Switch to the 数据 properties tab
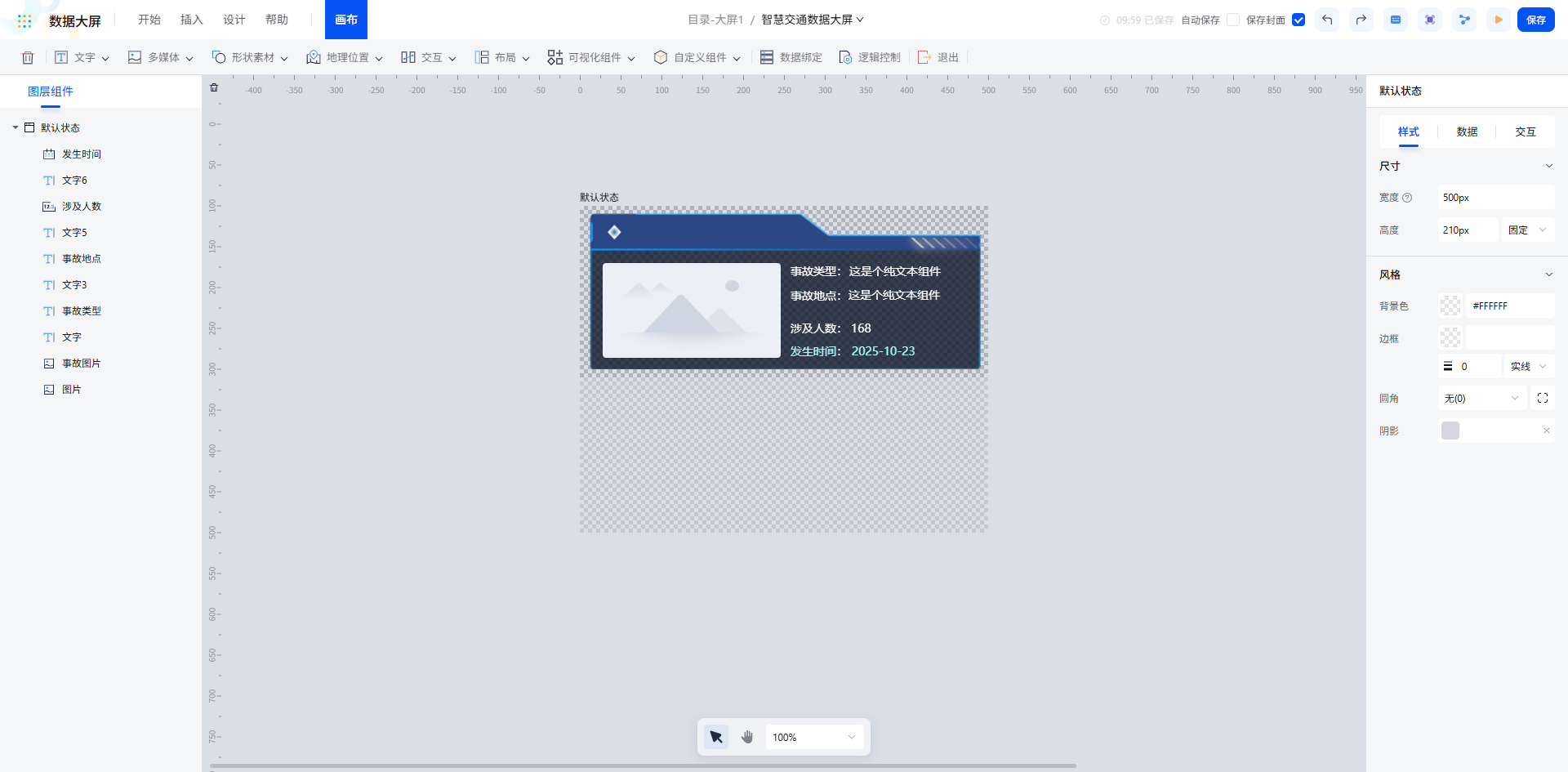 pos(1467,132)
